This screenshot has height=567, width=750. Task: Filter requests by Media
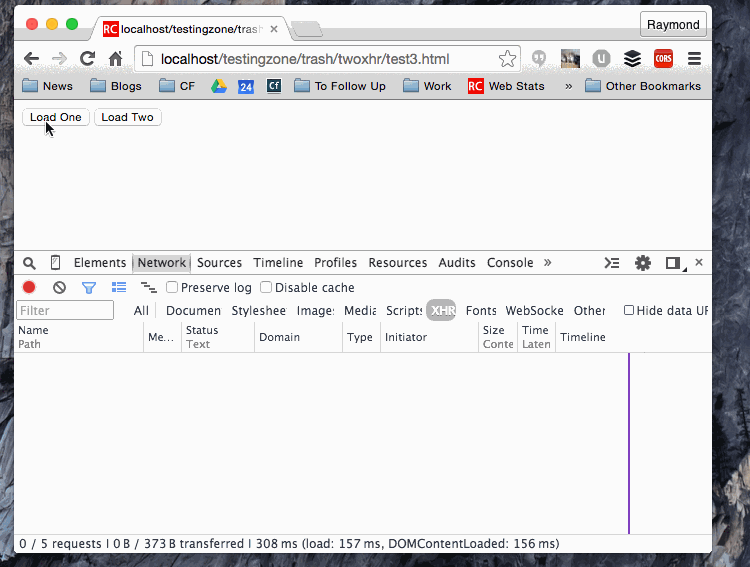pyautogui.click(x=360, y=311)
